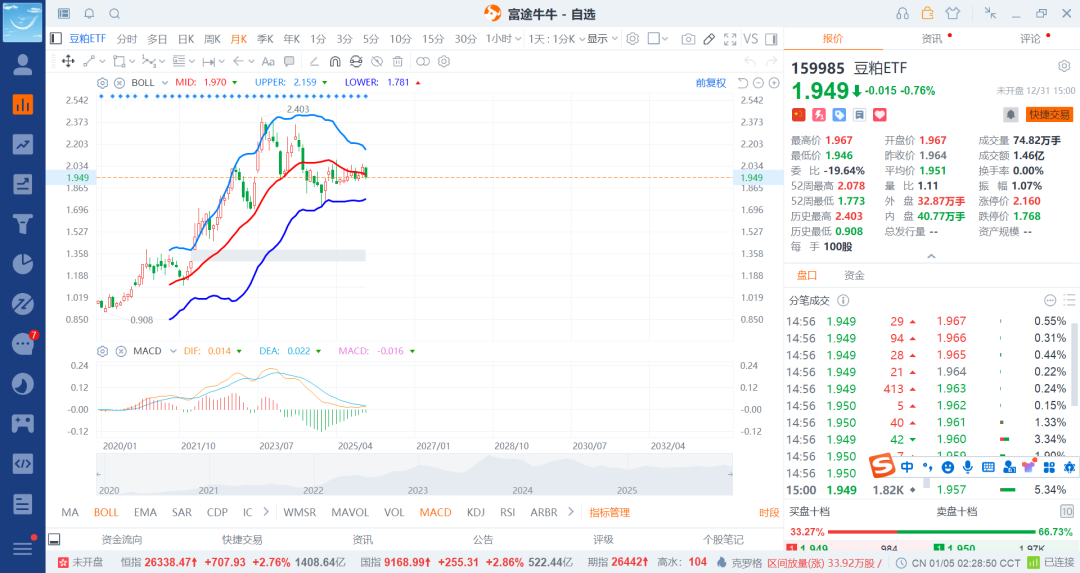Click the search magnifier in title bar
This screenshot has height=573, width=1080.
tap(115, 13)
